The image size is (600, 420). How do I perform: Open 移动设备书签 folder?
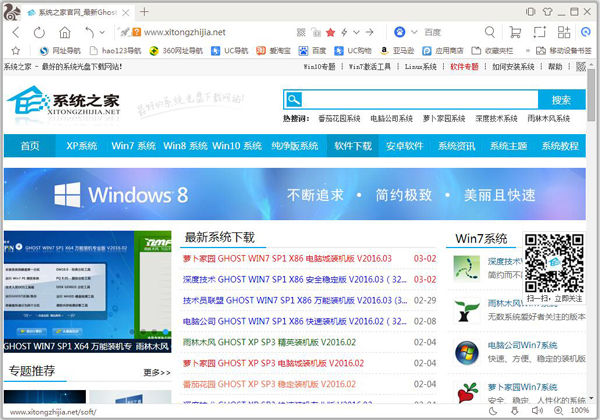pos(564,50)
